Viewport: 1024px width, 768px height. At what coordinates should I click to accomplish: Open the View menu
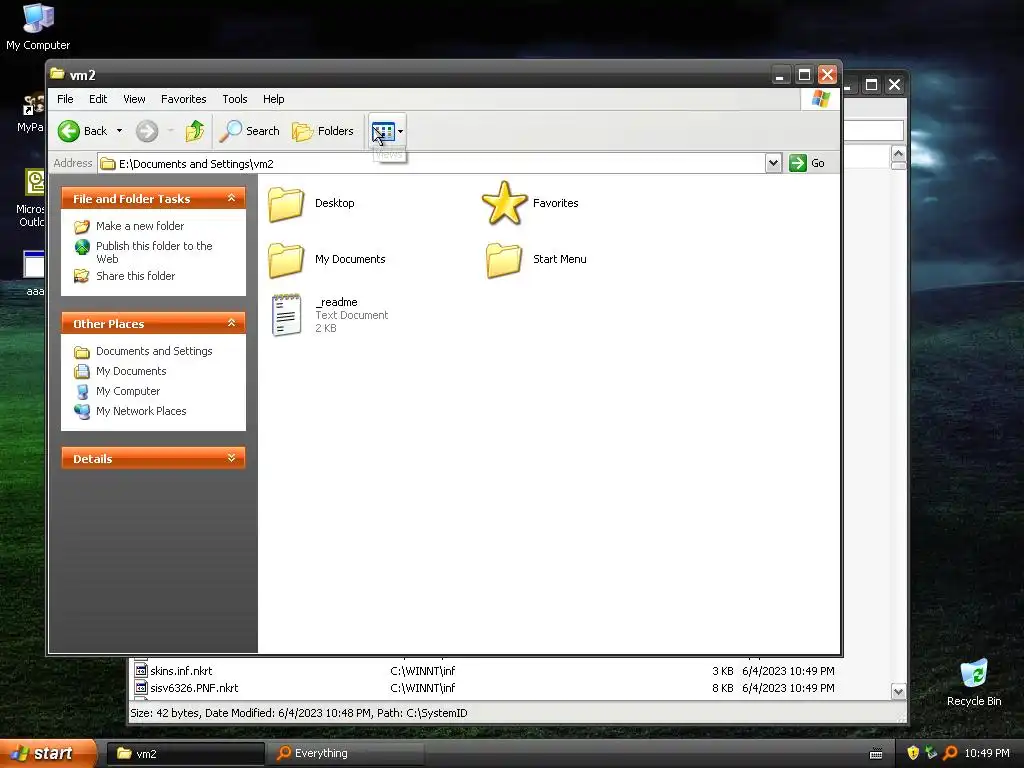[x=134, y=99]
